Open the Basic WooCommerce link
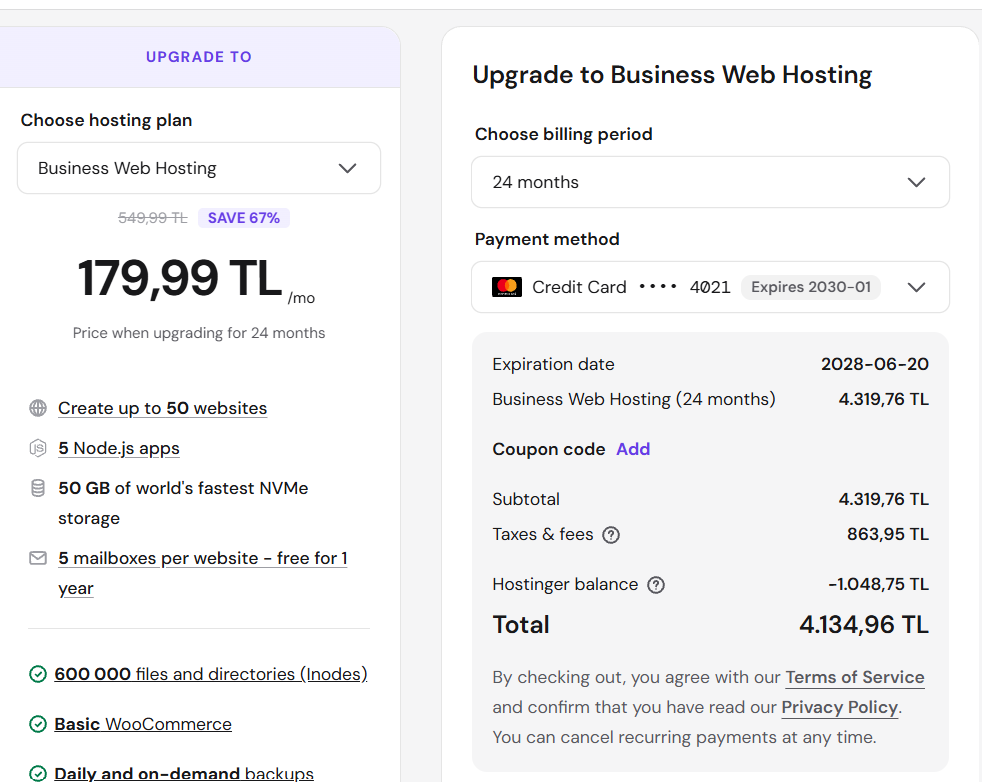This screenshot has height=782, width=982. tap(143, 724)
